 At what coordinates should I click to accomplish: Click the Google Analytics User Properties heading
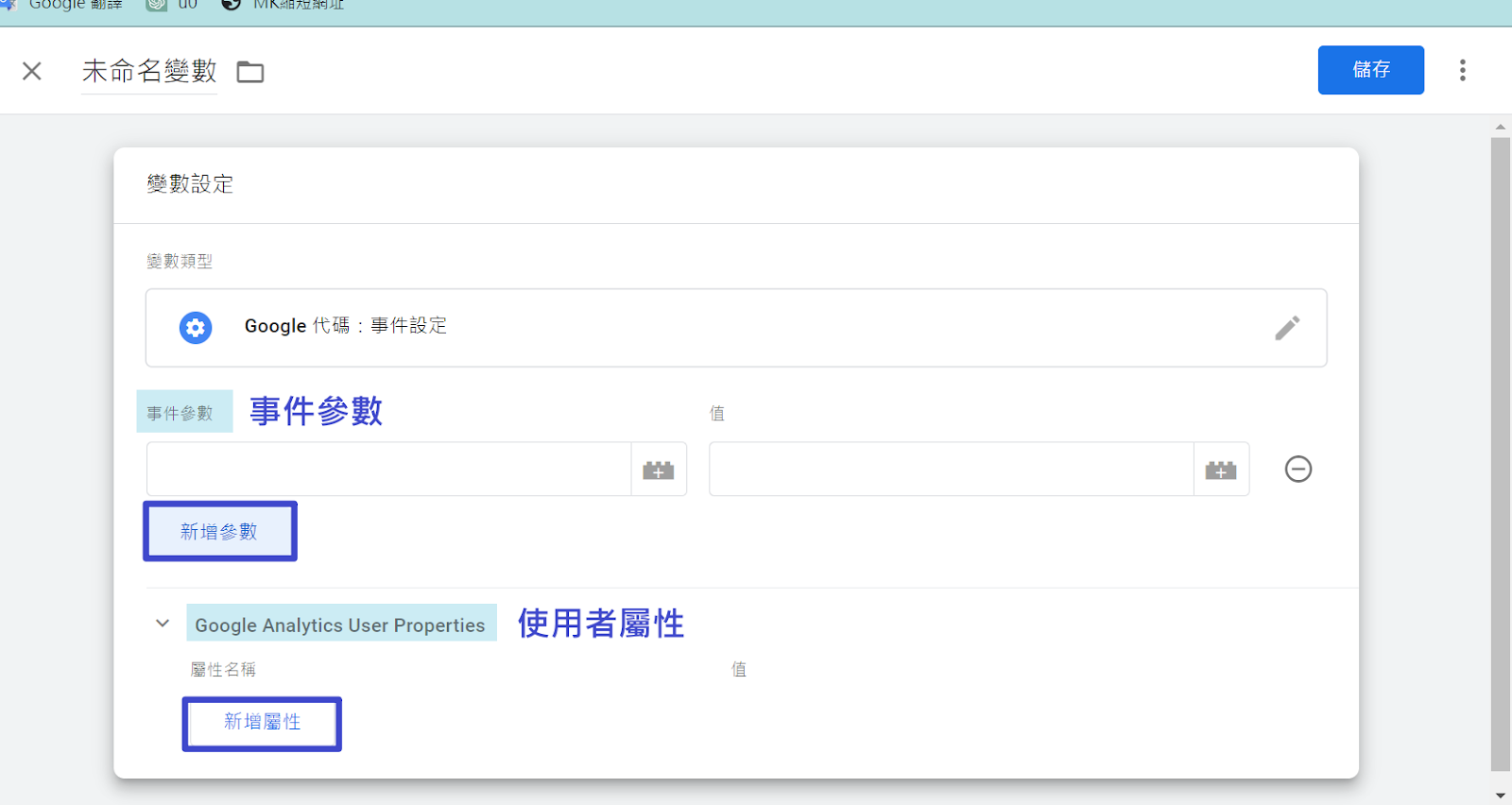340,625
